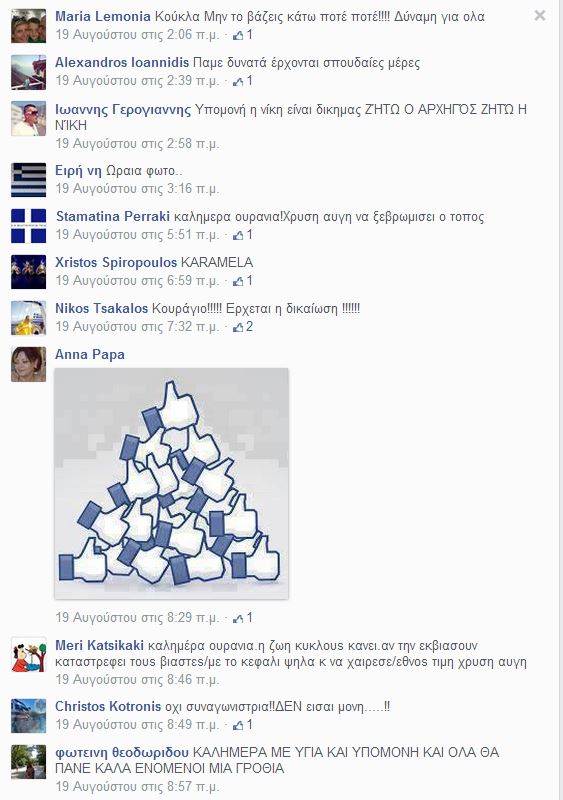
Task: Click the 8:46 π.μ. timestamp on Meri's comment
Action: tap(138, 680)
